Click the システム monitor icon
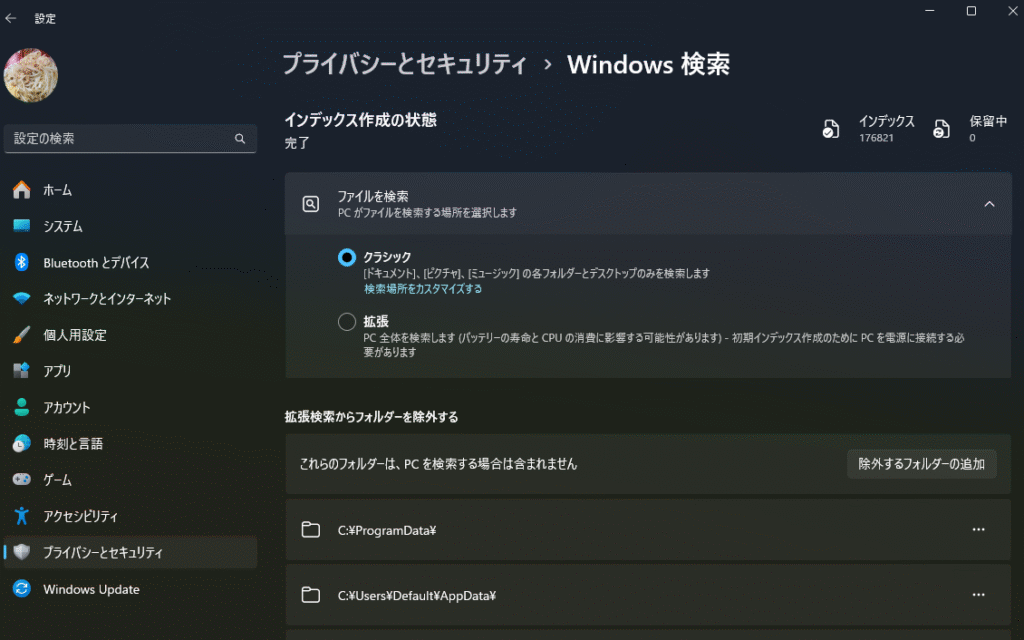Screen dimensions: 1024x640 22,226
